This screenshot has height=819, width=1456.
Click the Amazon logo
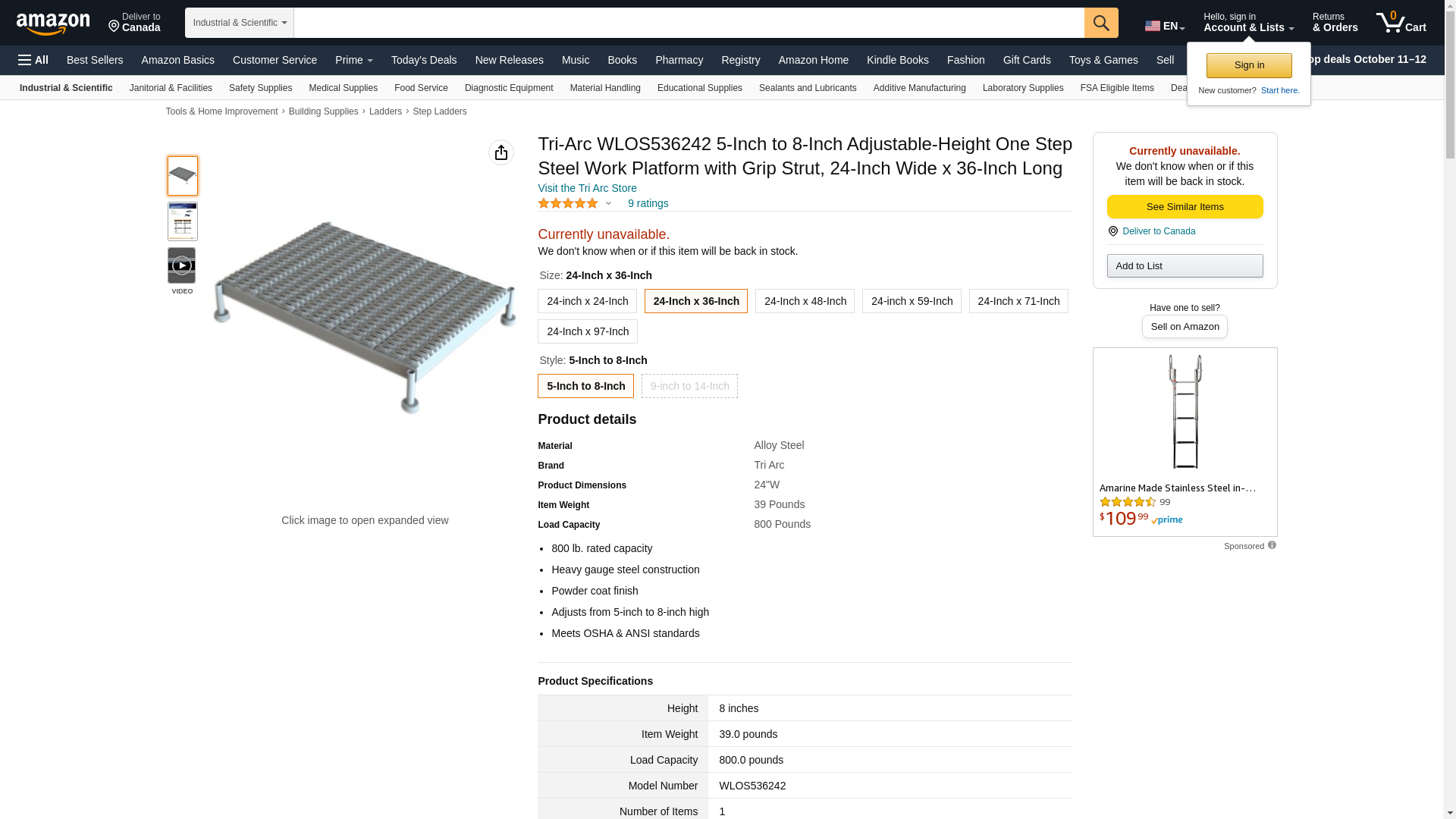(x=53, y=24)
